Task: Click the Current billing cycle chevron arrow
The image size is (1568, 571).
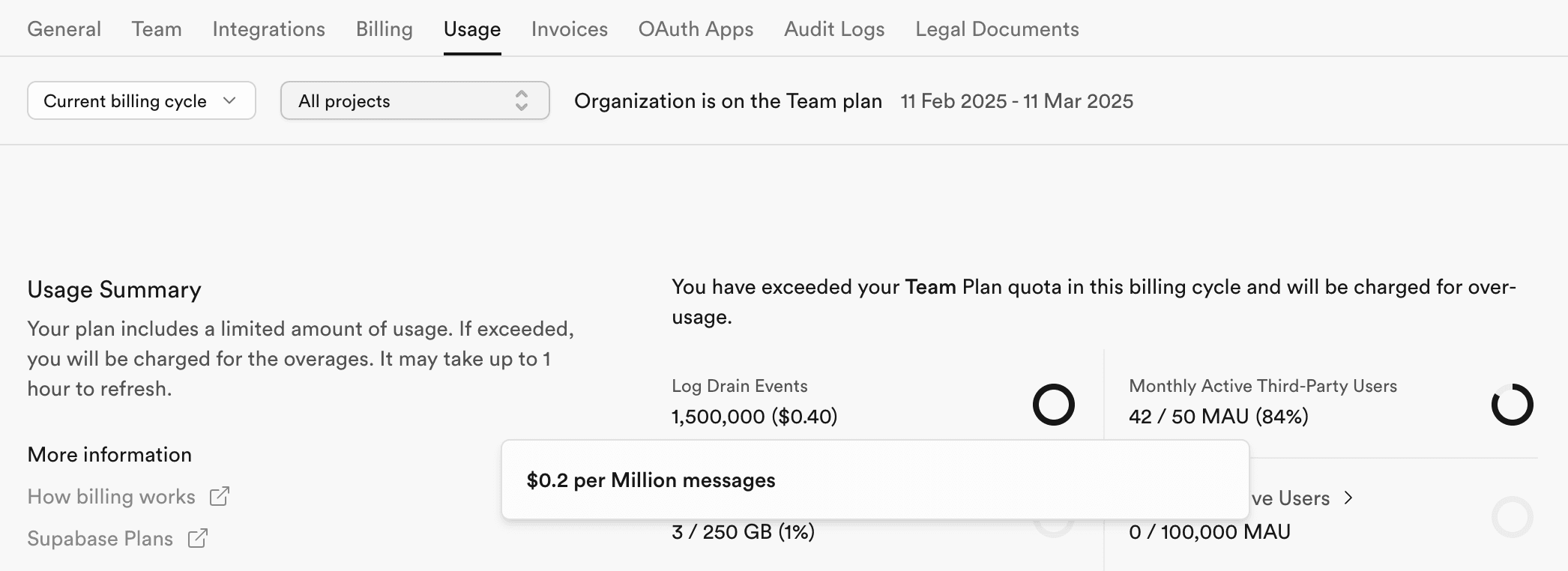Action: click(229, 100)
